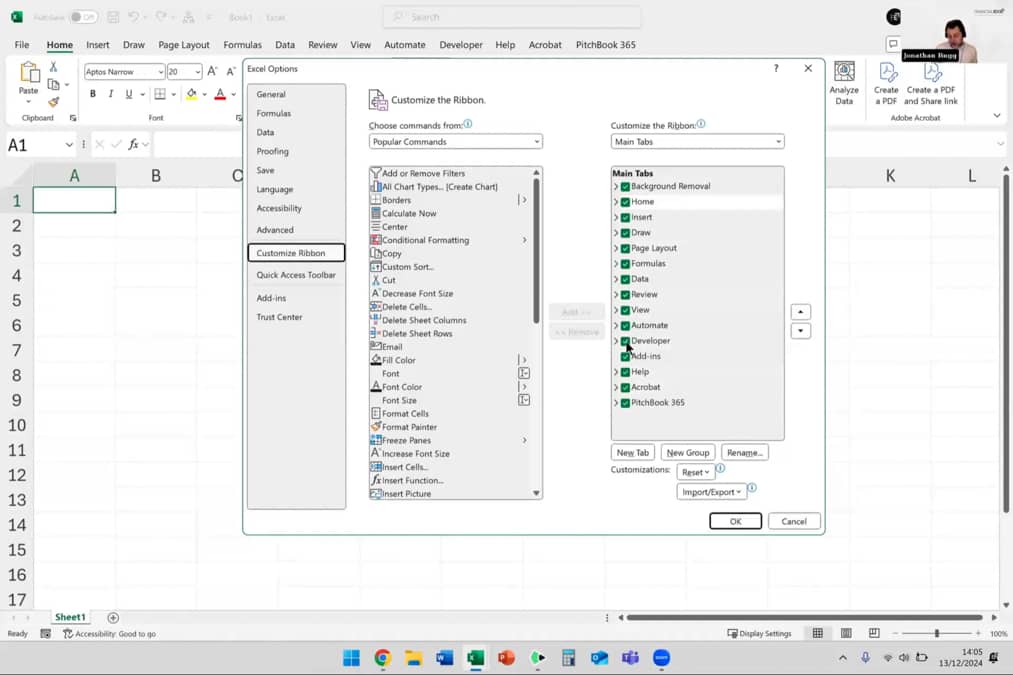Switch to Page Break Preview in status bar
The image size is (1013, 675).
point(874,633)
